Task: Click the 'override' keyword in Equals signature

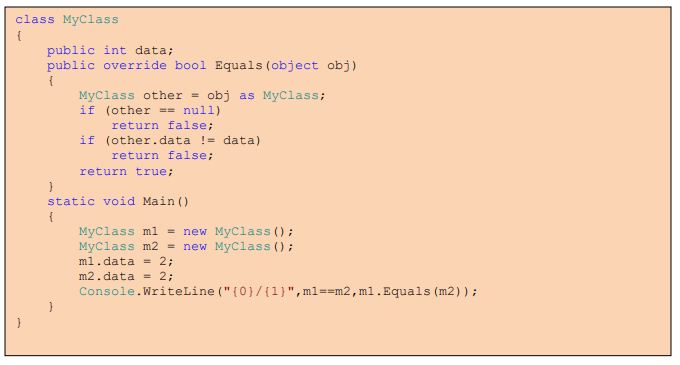Action: tap(135, 65)
